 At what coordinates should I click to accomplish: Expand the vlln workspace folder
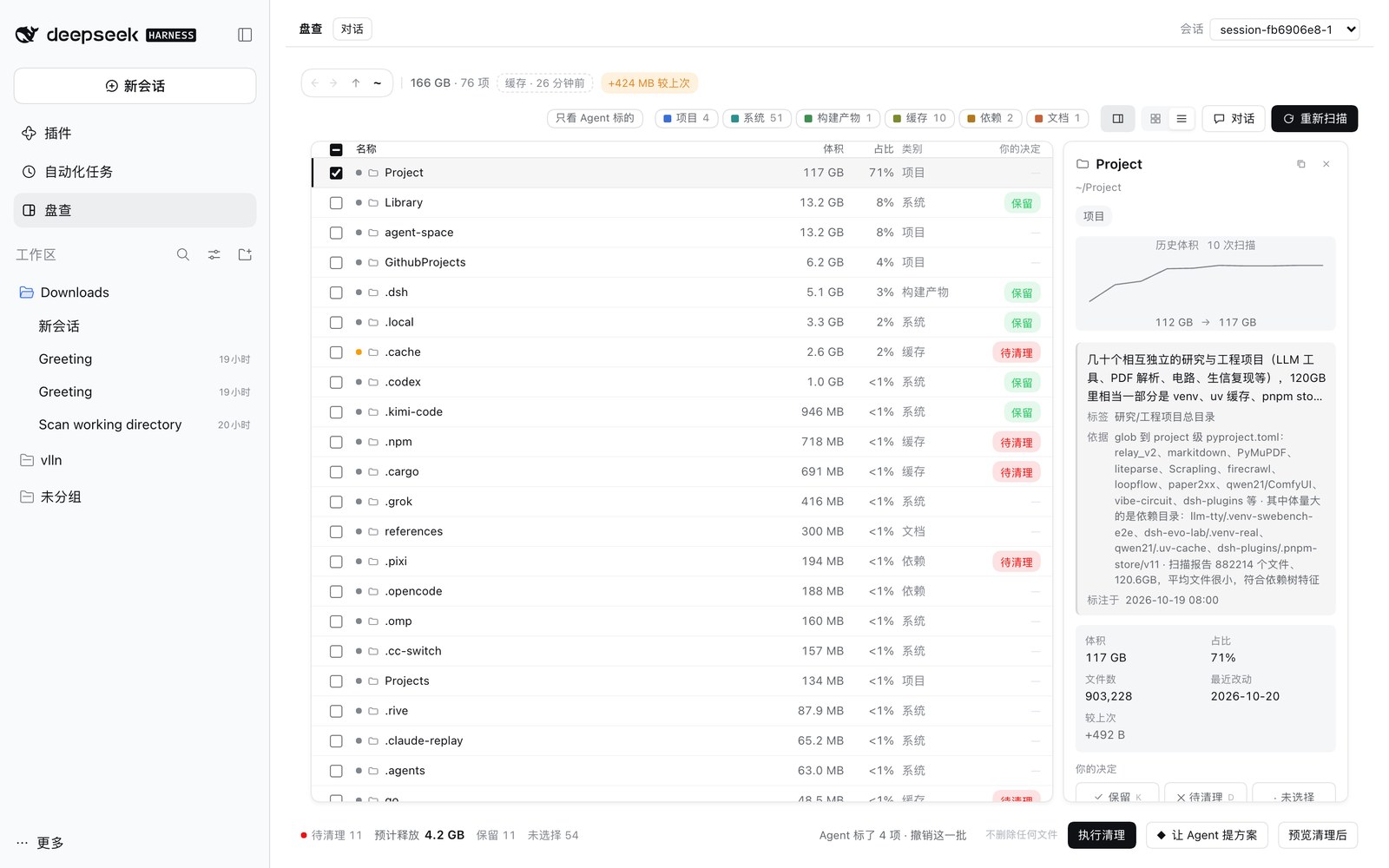[x=135, y=460]
